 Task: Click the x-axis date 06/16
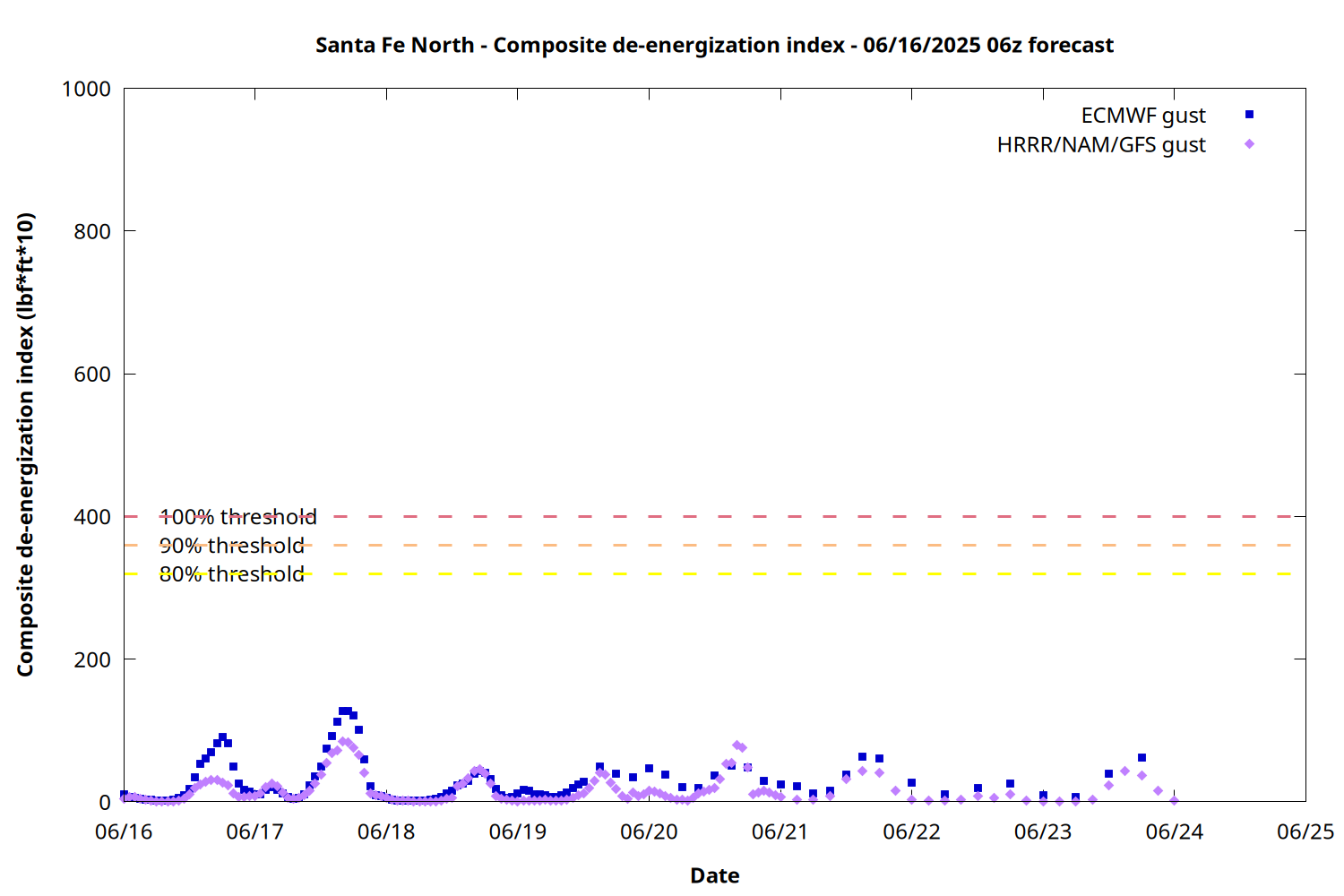coord(124,831)
